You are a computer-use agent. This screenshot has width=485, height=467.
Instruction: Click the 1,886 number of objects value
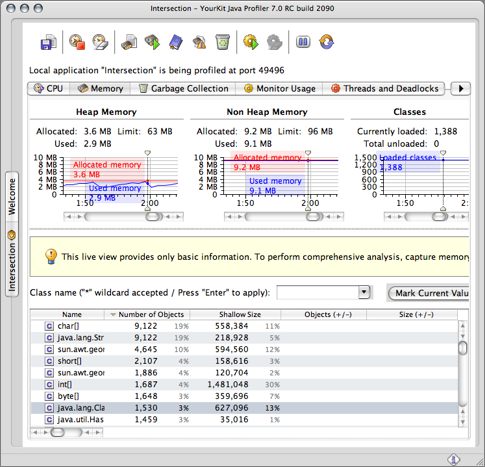point(146,373)
